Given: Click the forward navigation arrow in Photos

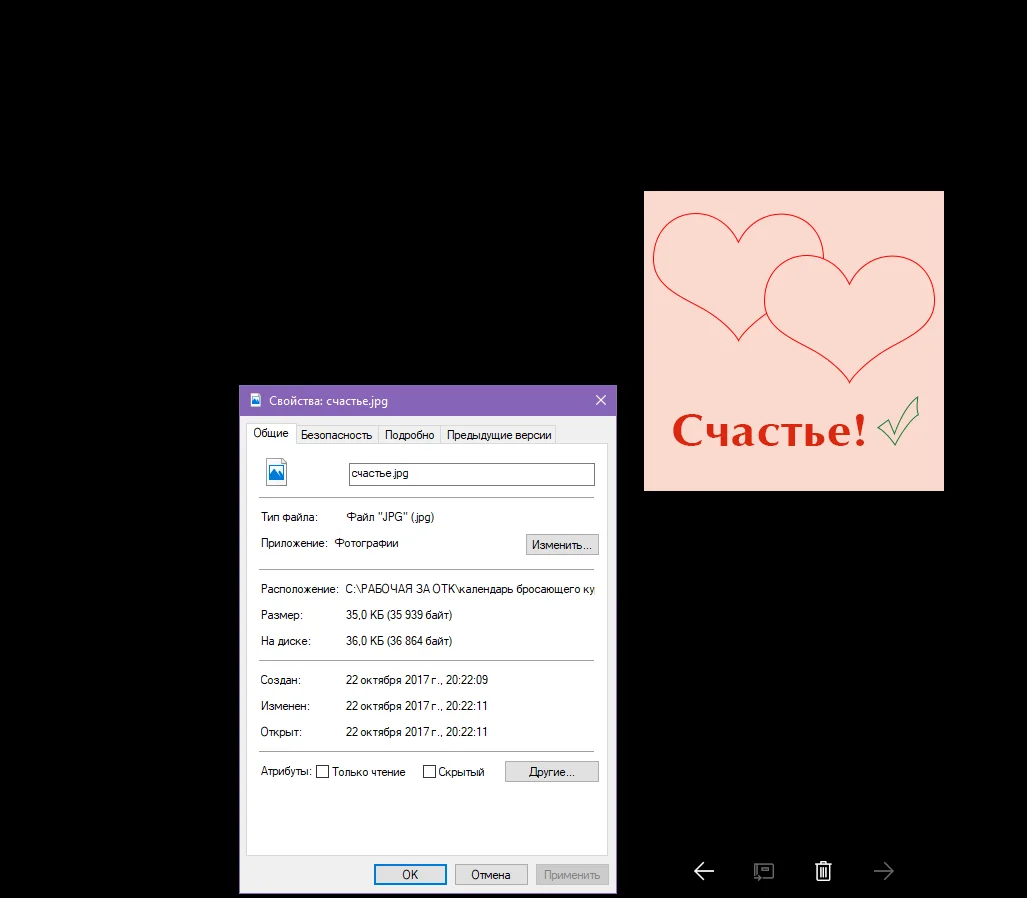Looking at the screenshot, I should tap(884, 871).
